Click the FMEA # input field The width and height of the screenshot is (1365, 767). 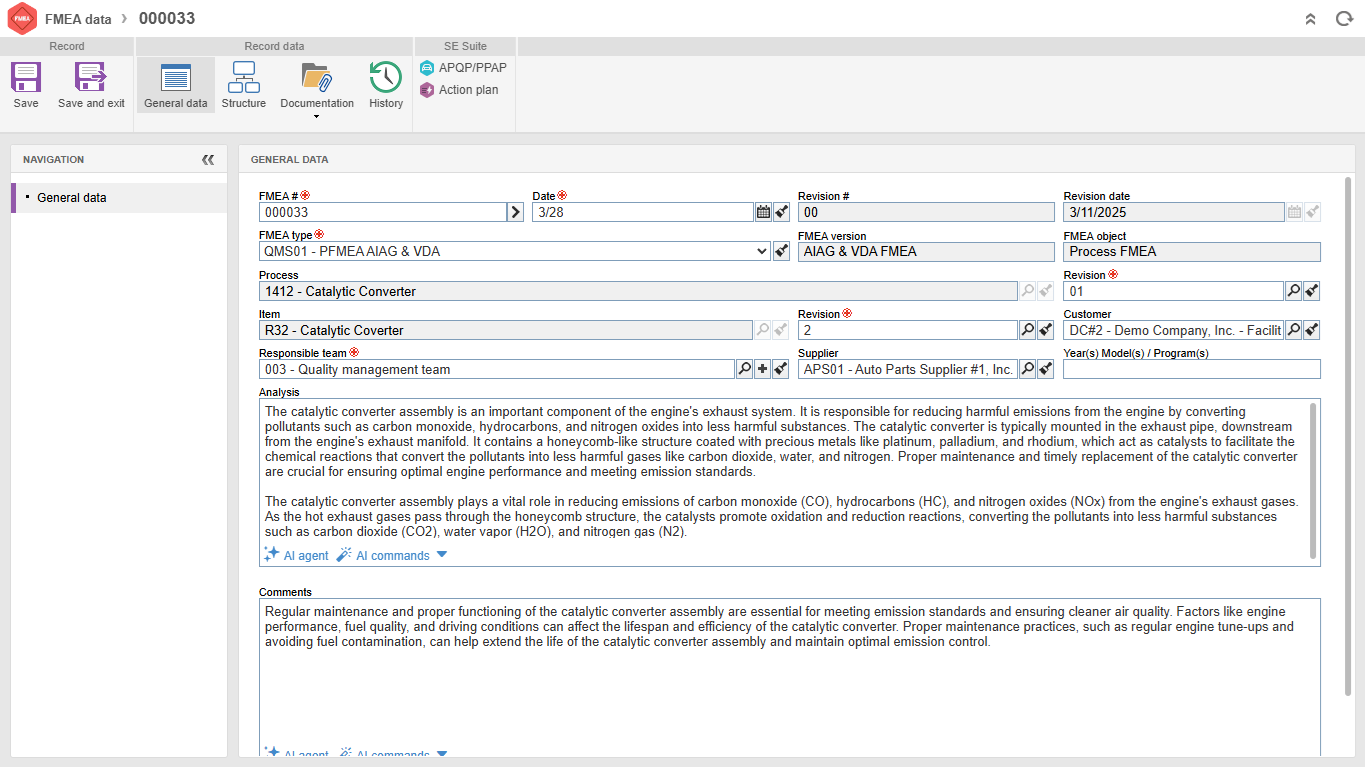point(383,212)
